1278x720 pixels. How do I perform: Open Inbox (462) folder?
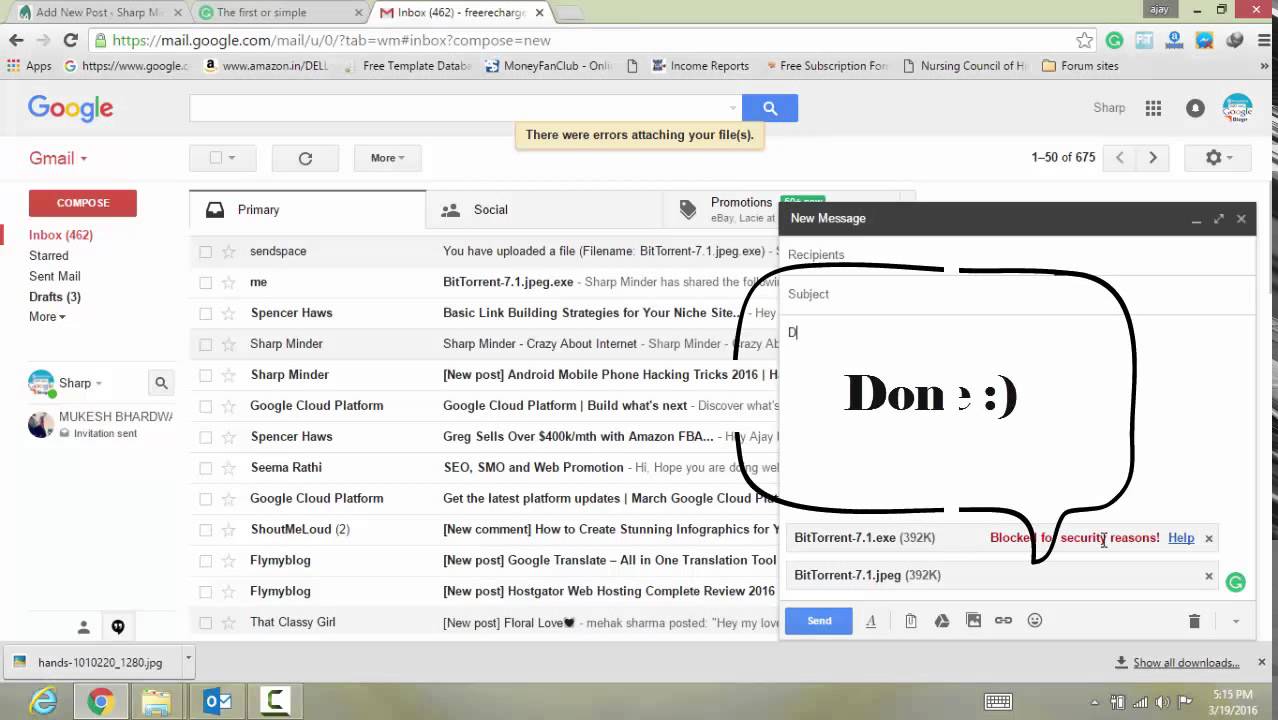coord(60,235)
